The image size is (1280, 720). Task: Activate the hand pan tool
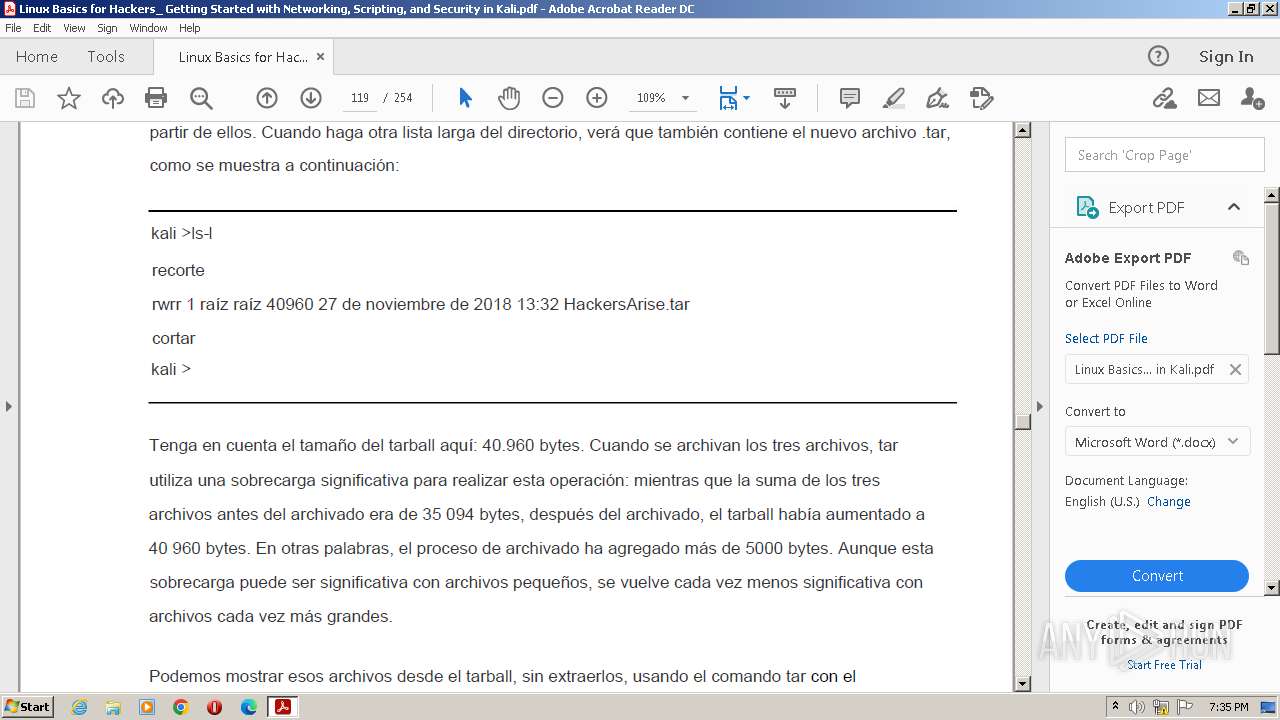pyautogui.click(x=509, y=98)
